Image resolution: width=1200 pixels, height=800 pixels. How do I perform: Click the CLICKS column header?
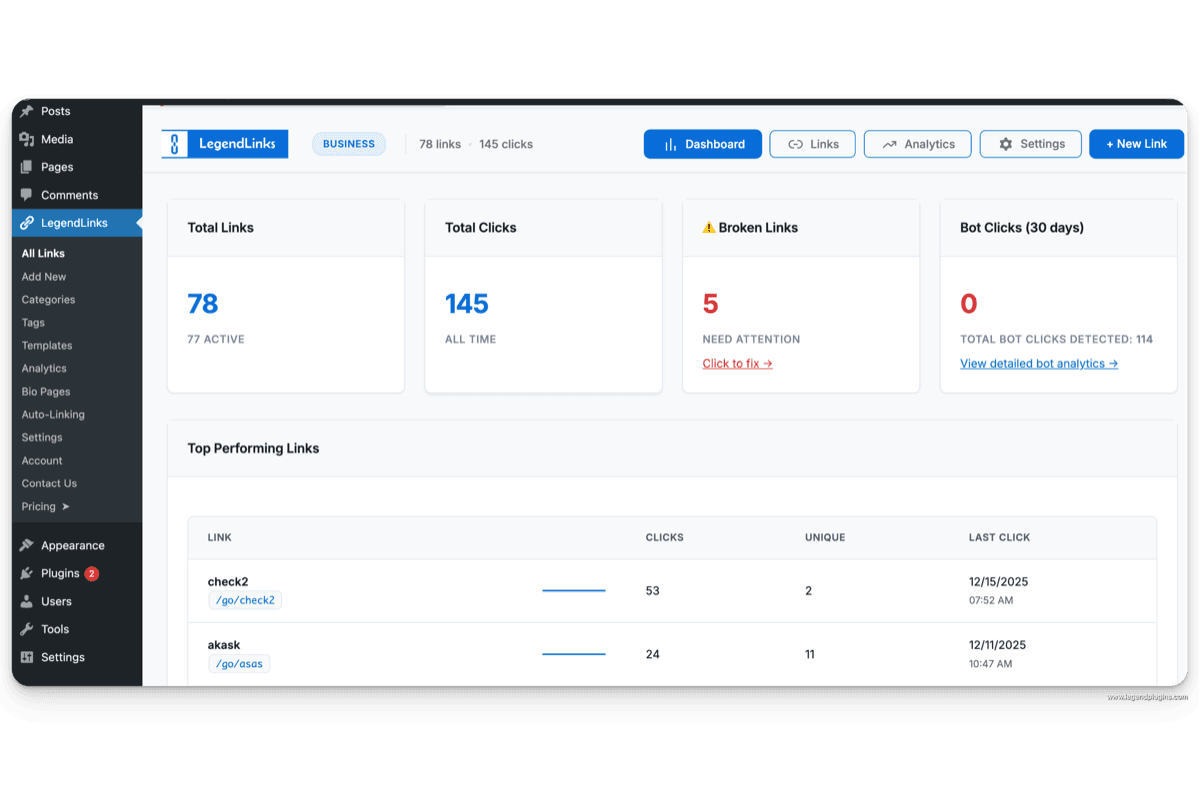coord(665,537)
